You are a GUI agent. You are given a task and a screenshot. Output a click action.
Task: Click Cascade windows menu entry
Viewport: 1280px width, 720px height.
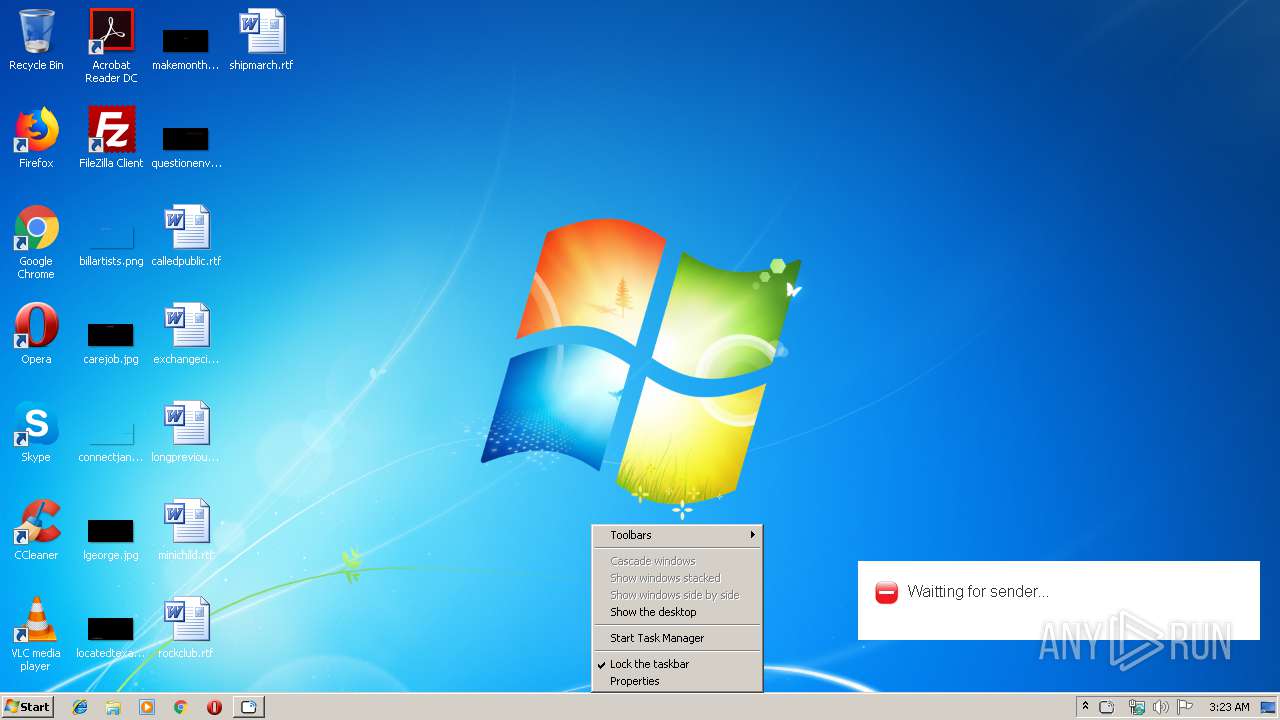click(677, 561)
